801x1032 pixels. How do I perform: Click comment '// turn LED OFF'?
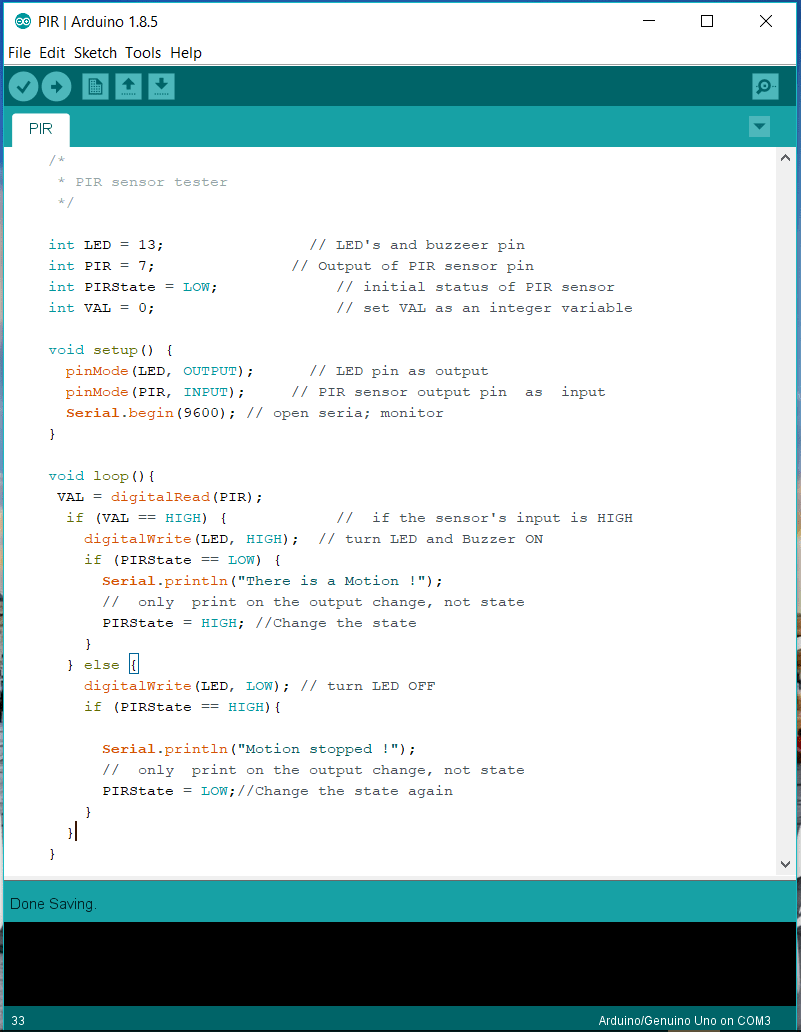368,686
